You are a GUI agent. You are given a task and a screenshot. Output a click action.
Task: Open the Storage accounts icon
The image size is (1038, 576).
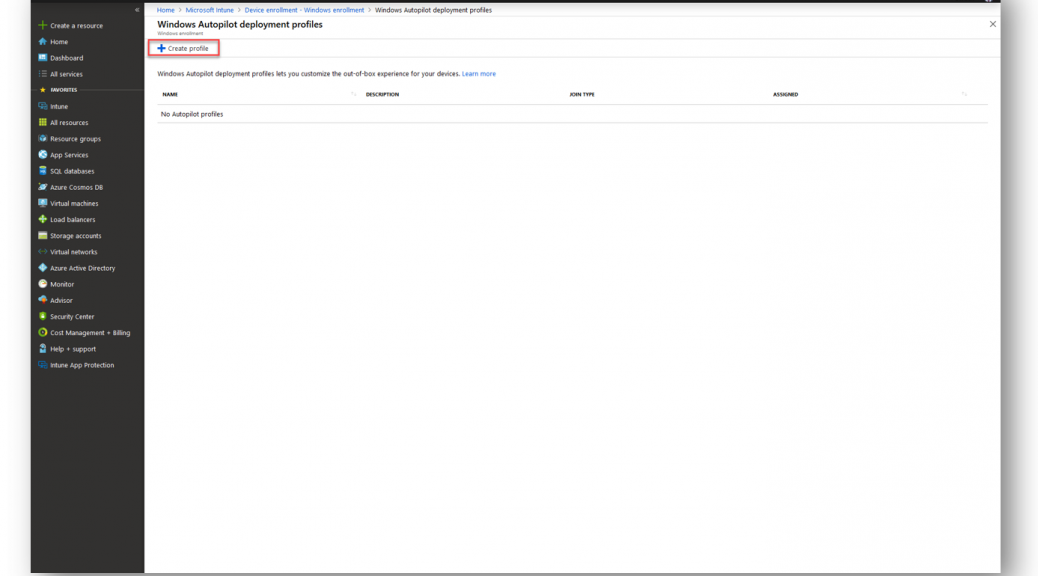42,236
